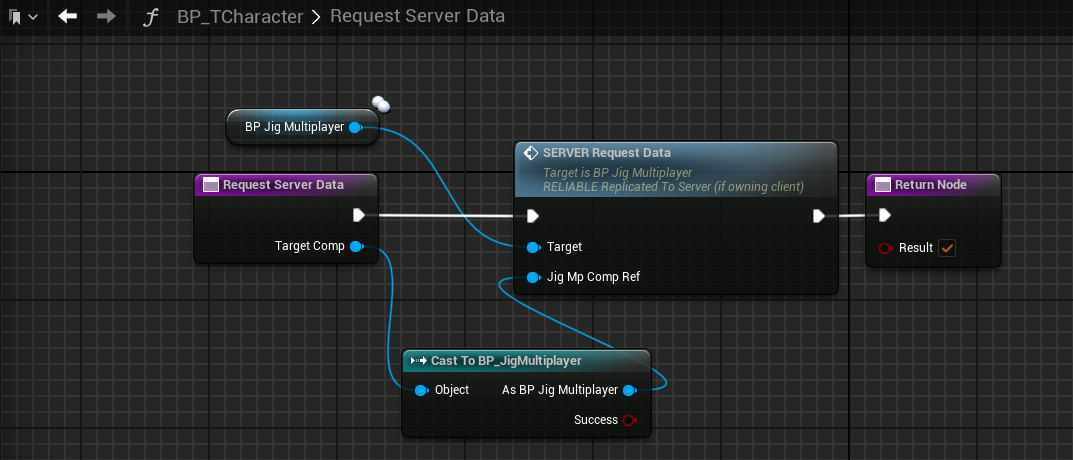
Task: Click the Target Comp output pin
Action: point(356,246)
